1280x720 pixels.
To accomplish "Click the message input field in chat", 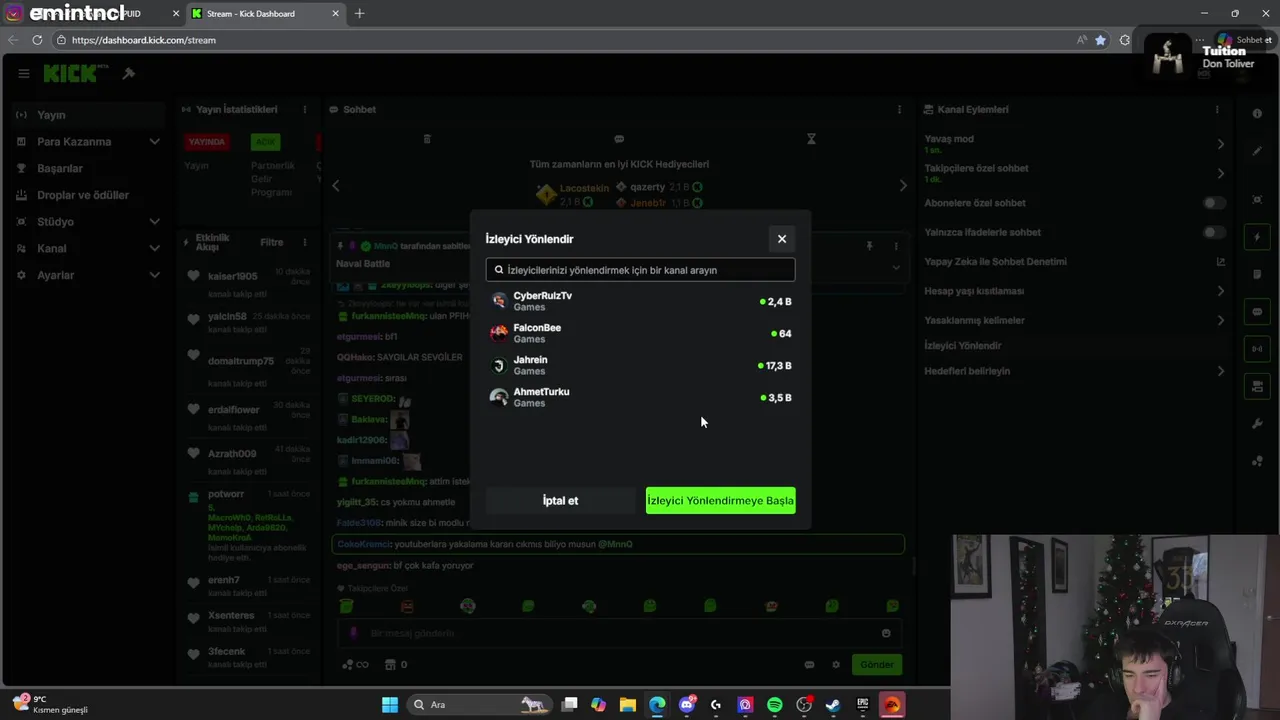I will pyautogui.click(x=620, y=633).
